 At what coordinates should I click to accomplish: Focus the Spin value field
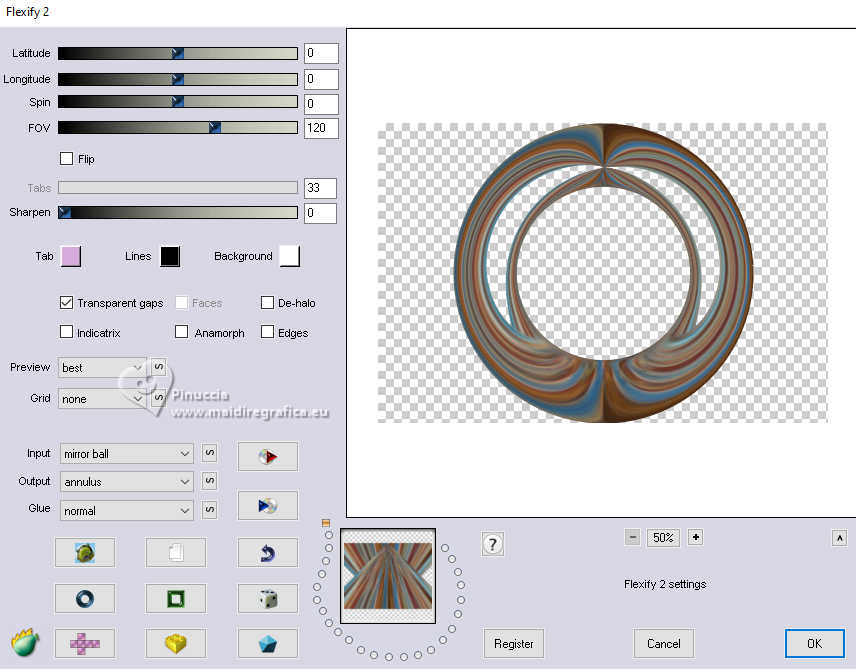click(321, 104)
